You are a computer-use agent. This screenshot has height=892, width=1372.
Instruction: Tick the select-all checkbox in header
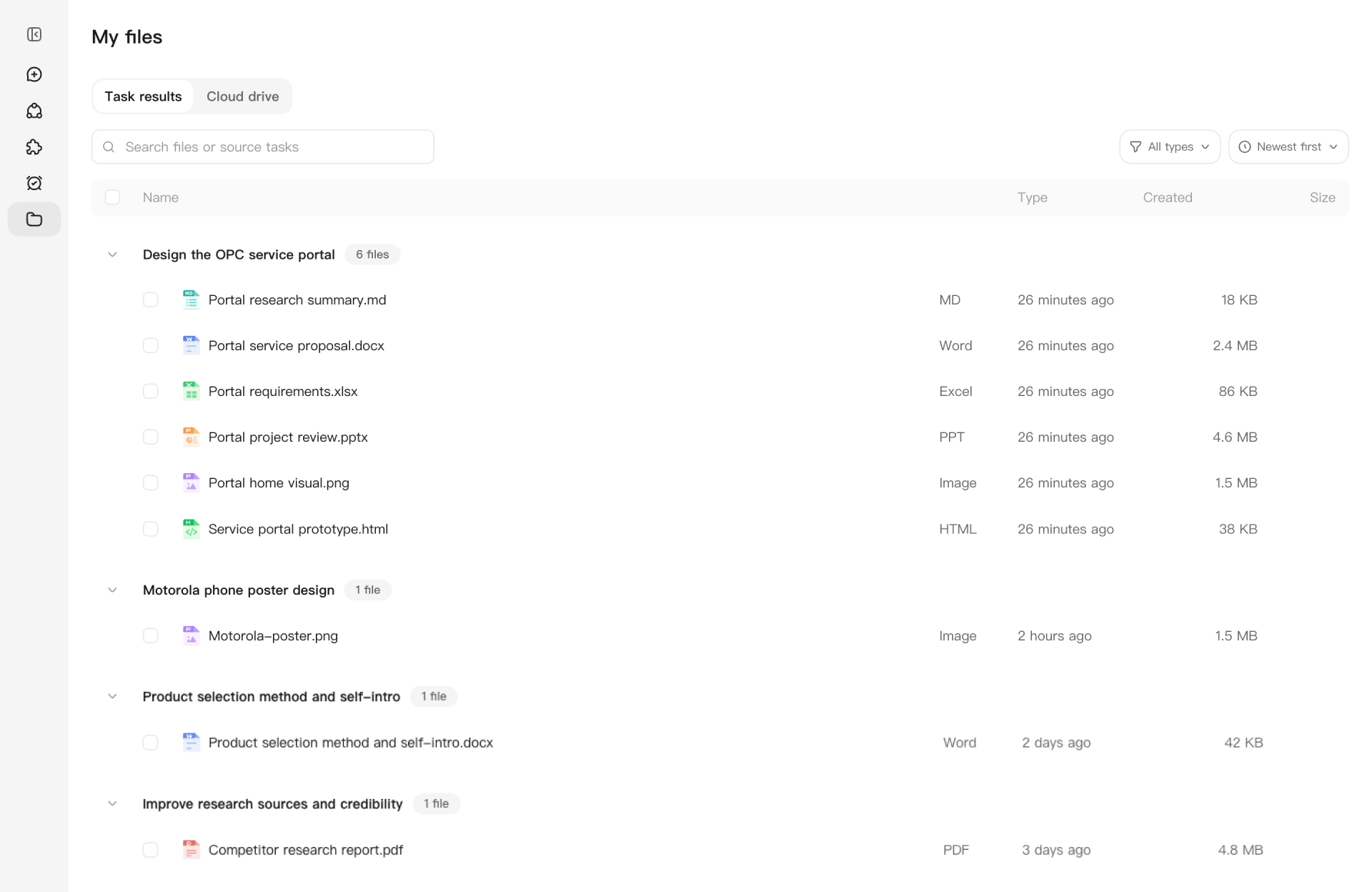click(112, 197)
